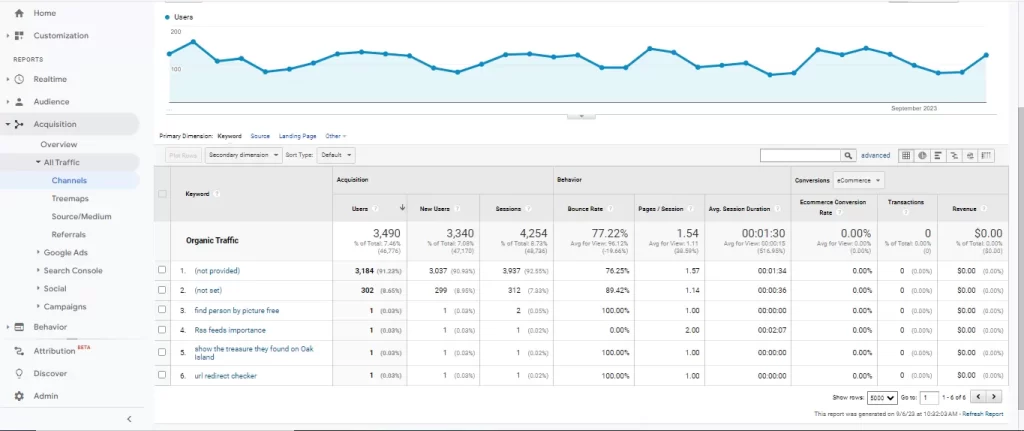Select the data table view icon
The height and width of the screenshot is (431, 1024).
coord(906,156)
